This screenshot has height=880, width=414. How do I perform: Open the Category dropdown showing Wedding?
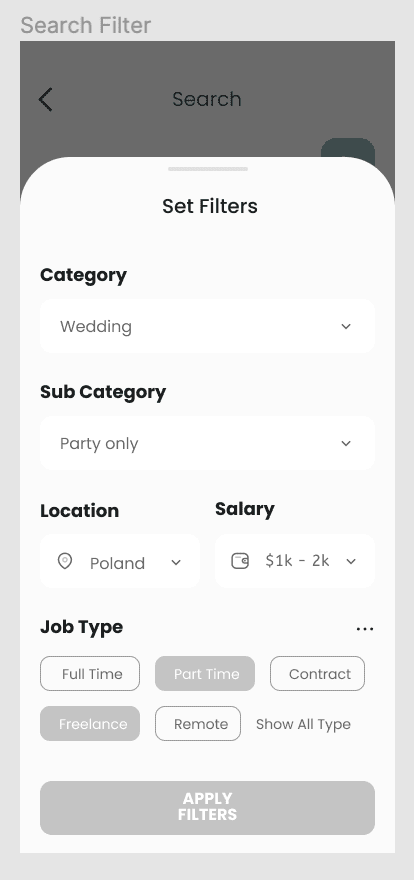pos(208,326)
